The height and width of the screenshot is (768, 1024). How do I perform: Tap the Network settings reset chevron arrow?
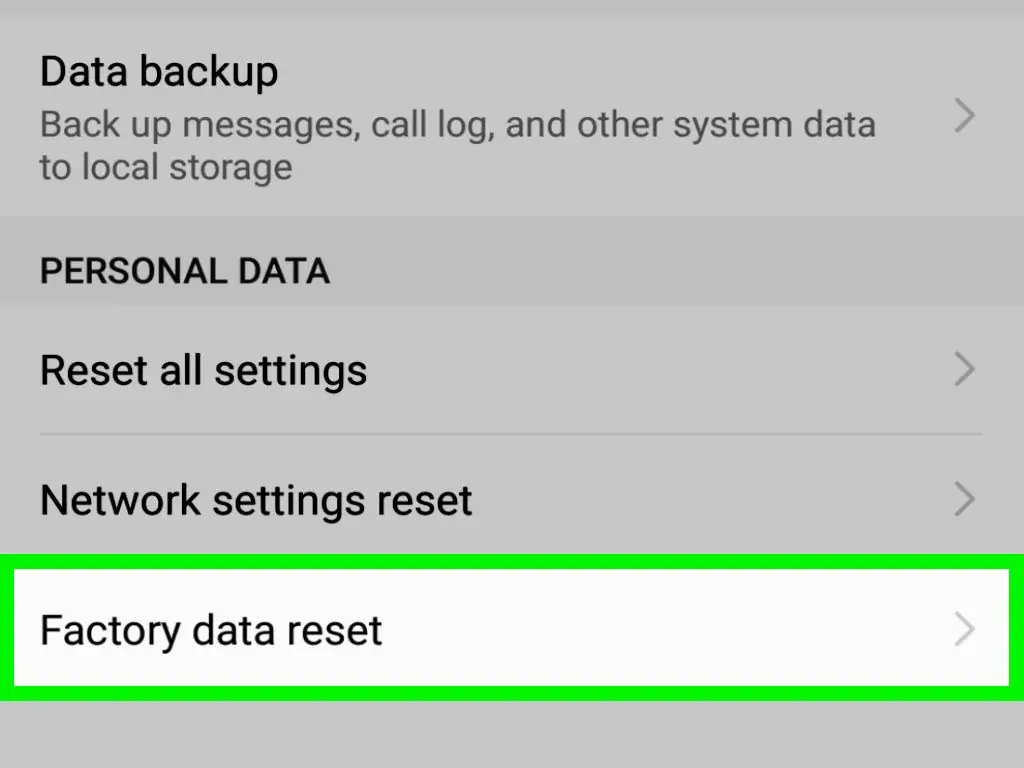965,500
